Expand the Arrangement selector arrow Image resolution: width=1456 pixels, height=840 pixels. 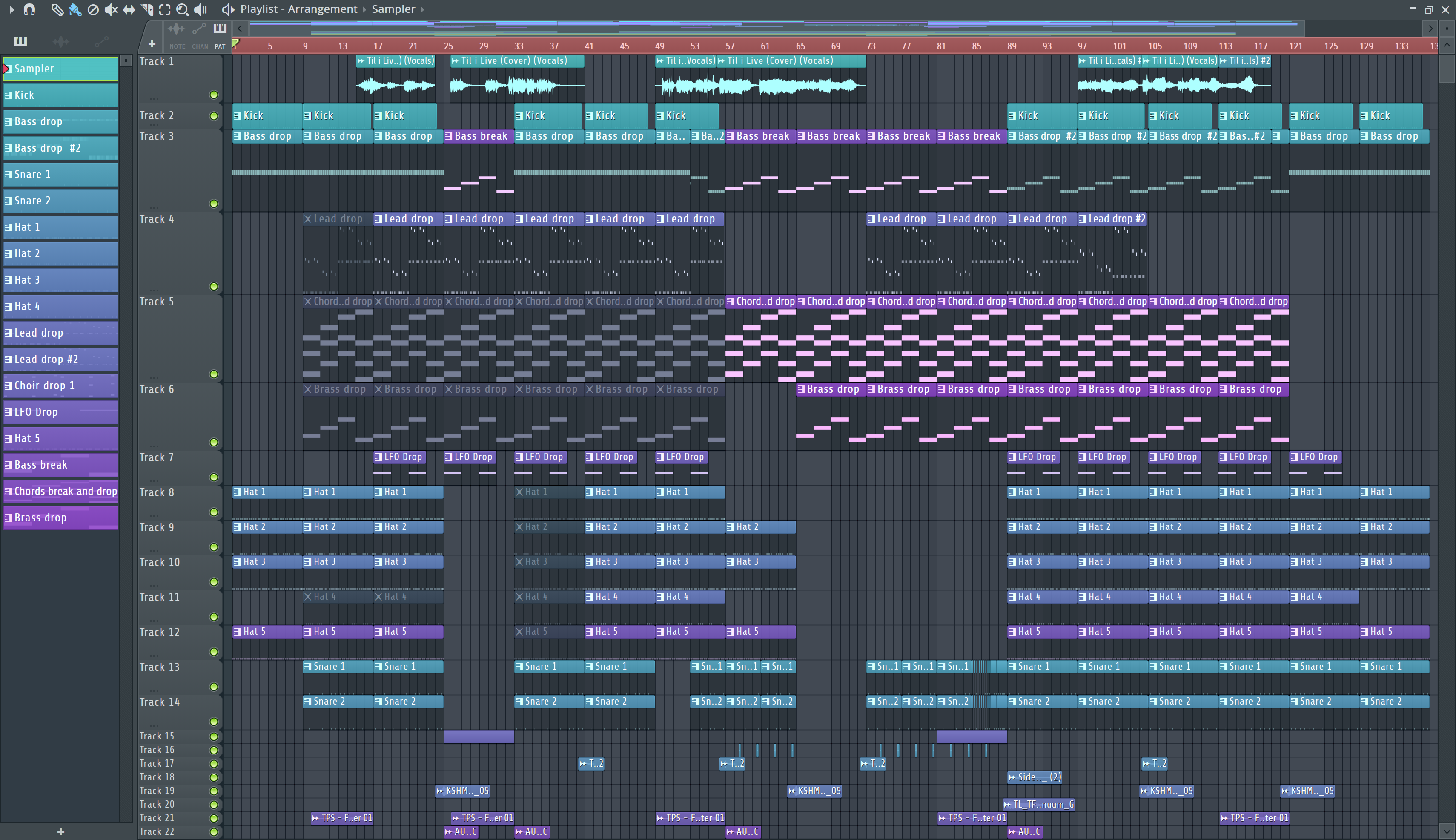click(364, 9)
